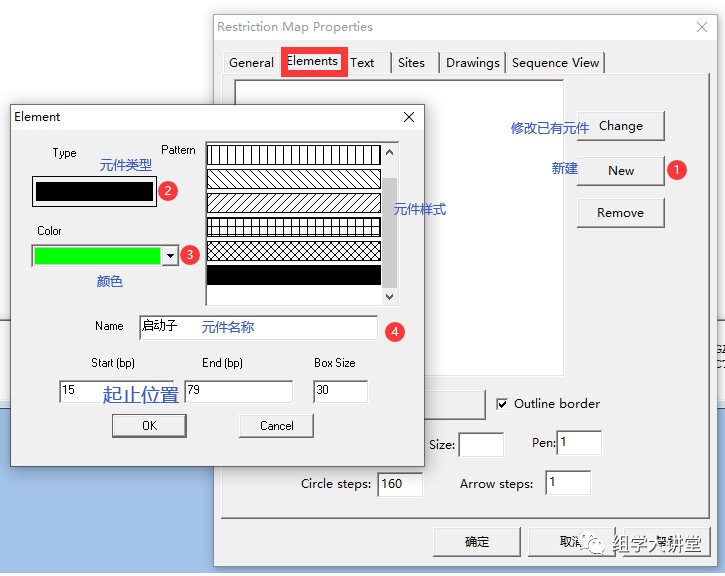Viewport: 725px width, 576px height.
Task: Click the Circle steps input field
Action: tap(399, 484)
